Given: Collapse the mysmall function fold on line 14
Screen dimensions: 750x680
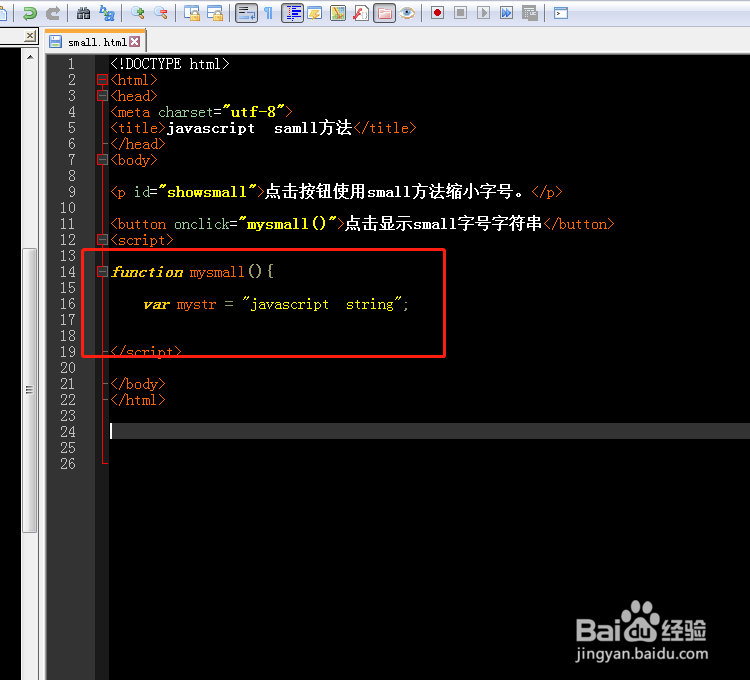Looking at the screenshot, I should (102, 272).
